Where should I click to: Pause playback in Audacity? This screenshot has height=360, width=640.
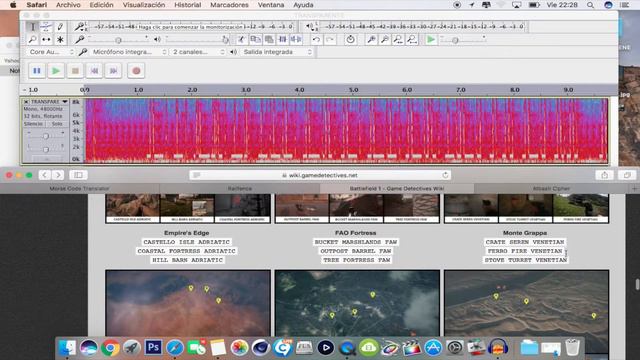pyautogui.click(x=37, y=71)
